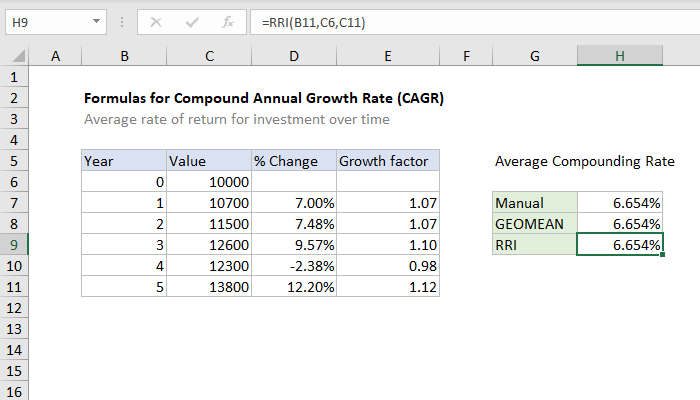The image size is (700, 400).
Task: Select row 3 header
Action: point(14,119)
